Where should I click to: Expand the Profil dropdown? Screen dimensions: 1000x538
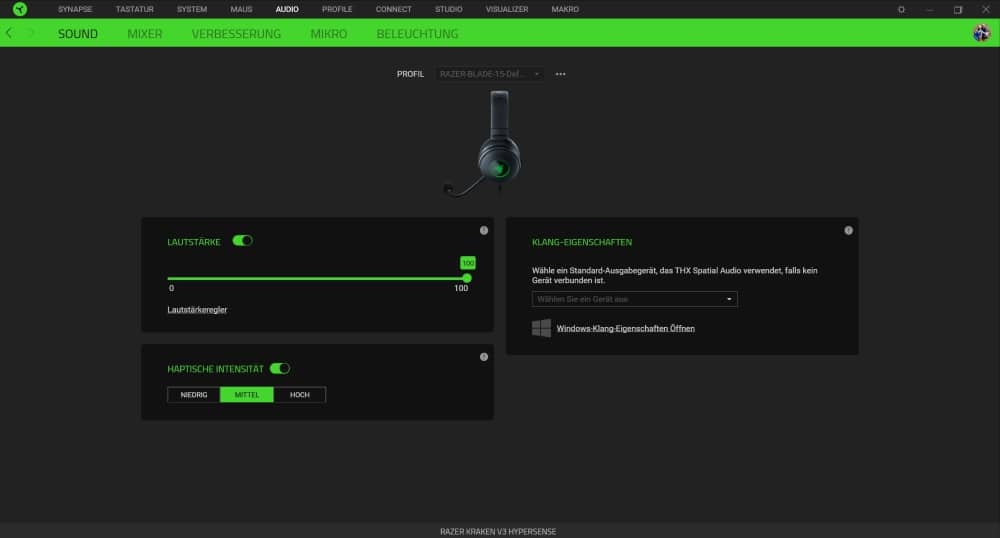tap(490, 74)
